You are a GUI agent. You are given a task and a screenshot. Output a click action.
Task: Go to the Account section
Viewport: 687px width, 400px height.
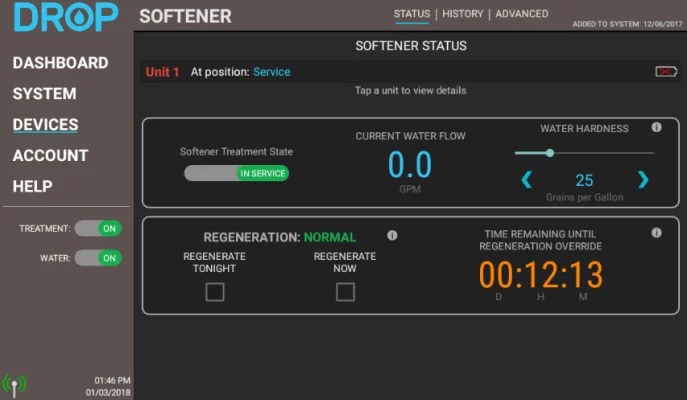point(50,156)
